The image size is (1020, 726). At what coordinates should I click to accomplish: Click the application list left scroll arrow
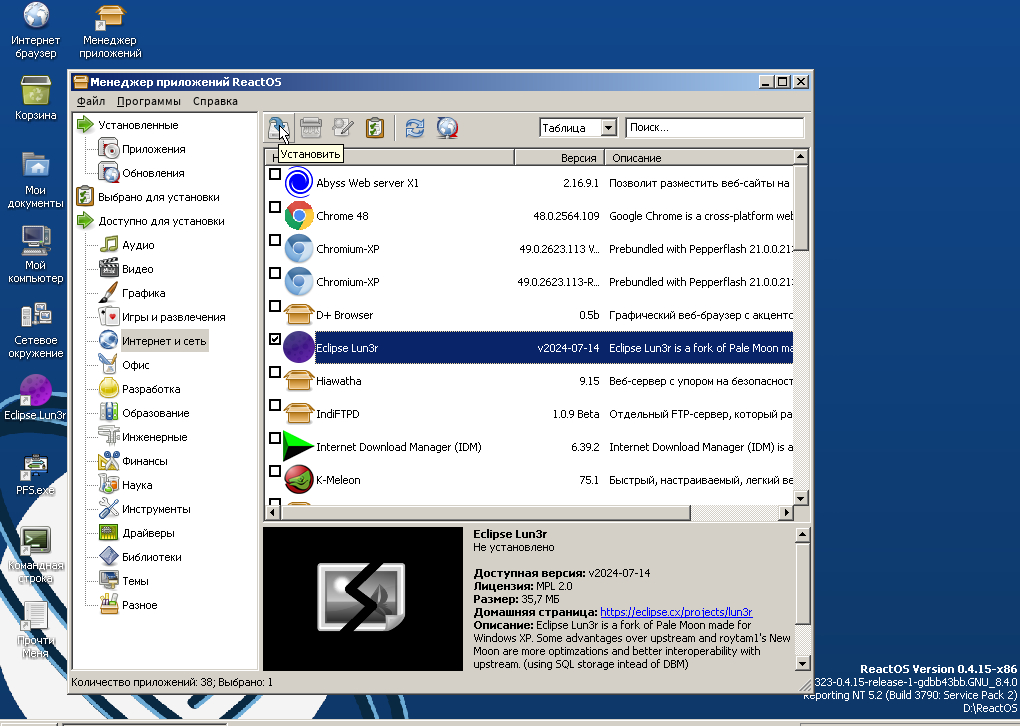coord(273,513)
